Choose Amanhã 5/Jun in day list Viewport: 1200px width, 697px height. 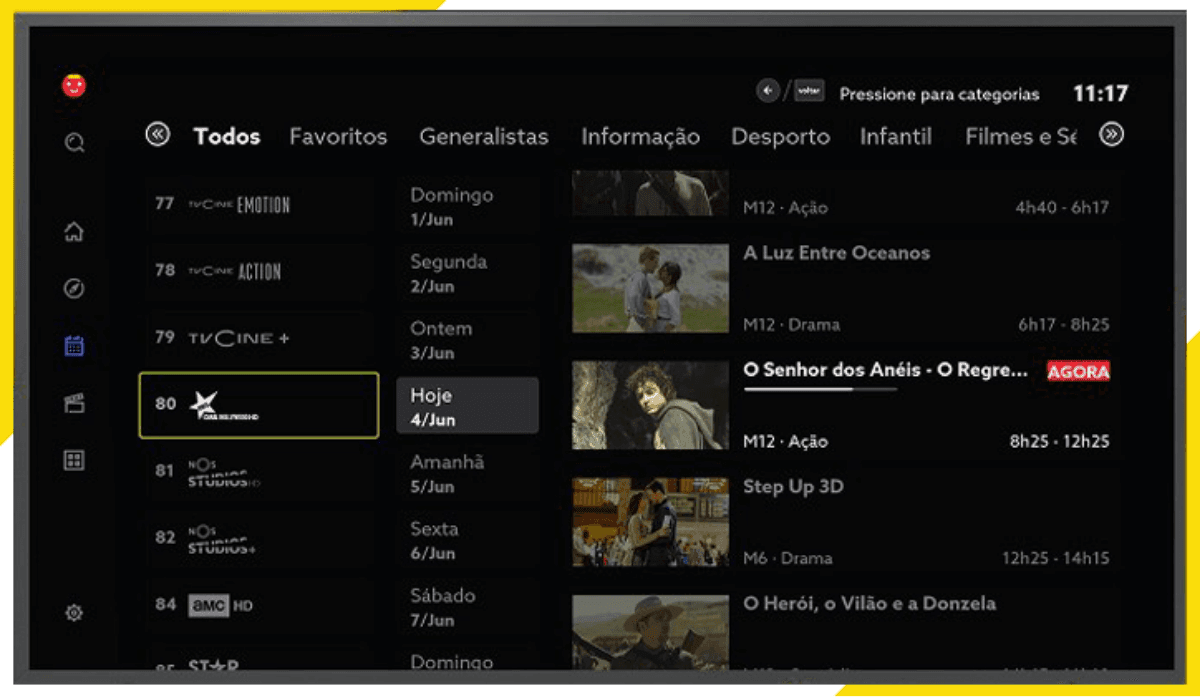tap(467, 473)
